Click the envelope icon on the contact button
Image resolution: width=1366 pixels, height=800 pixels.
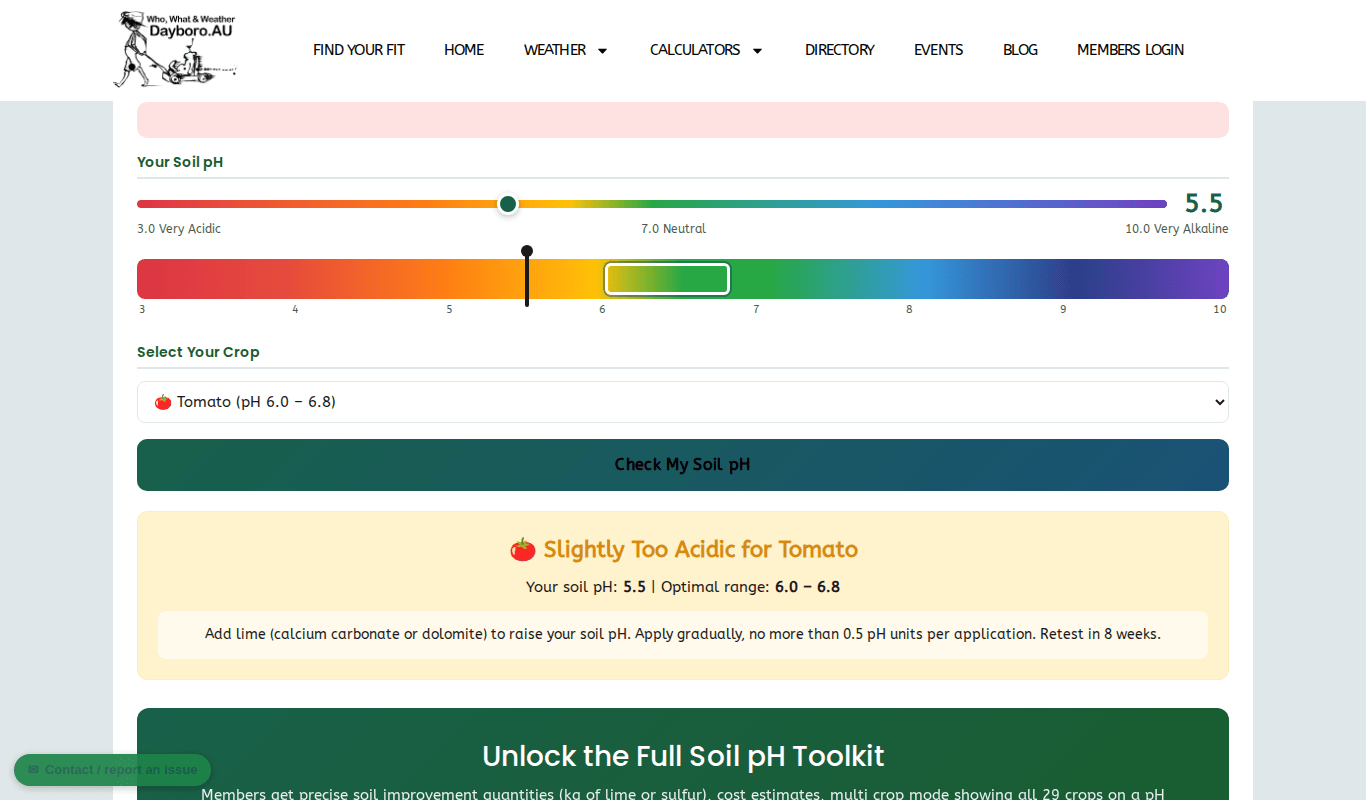(33, 770)
